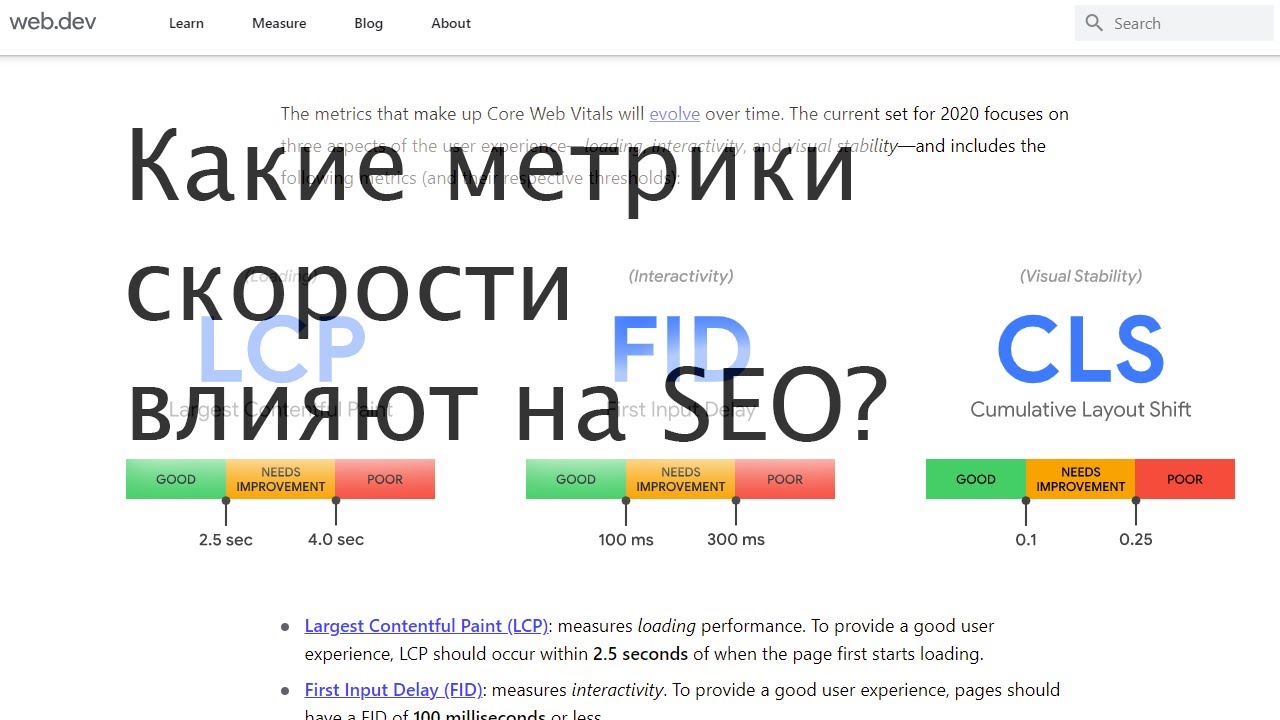The height and width of the screenshot is (720, 1280).
Task: Click the CLS metric logo text
Action: pyautogui.click(x=1081, y=351)
